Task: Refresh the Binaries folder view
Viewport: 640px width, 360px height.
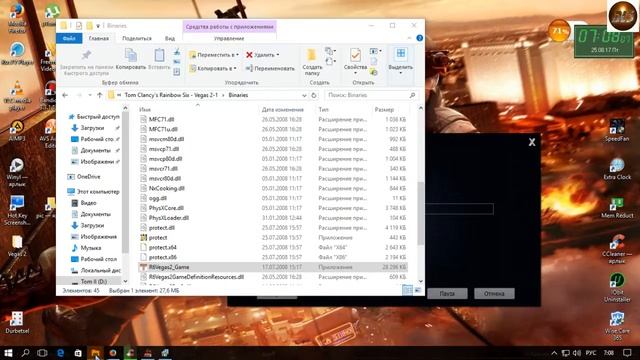Action: point(313,95)
